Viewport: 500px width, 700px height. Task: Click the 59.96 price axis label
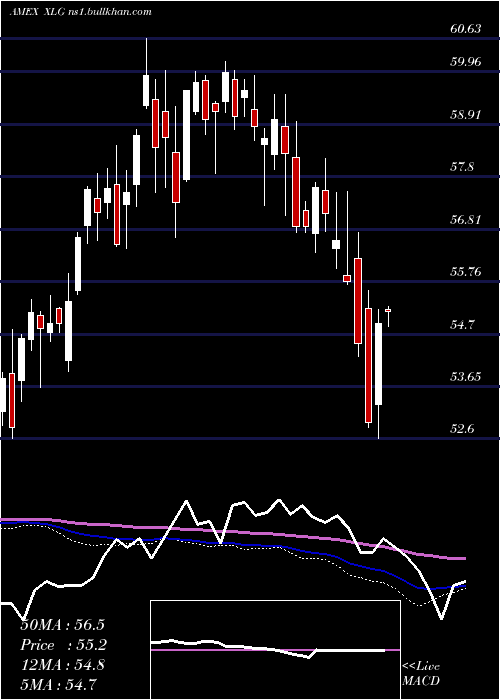(x=466, y=61)
